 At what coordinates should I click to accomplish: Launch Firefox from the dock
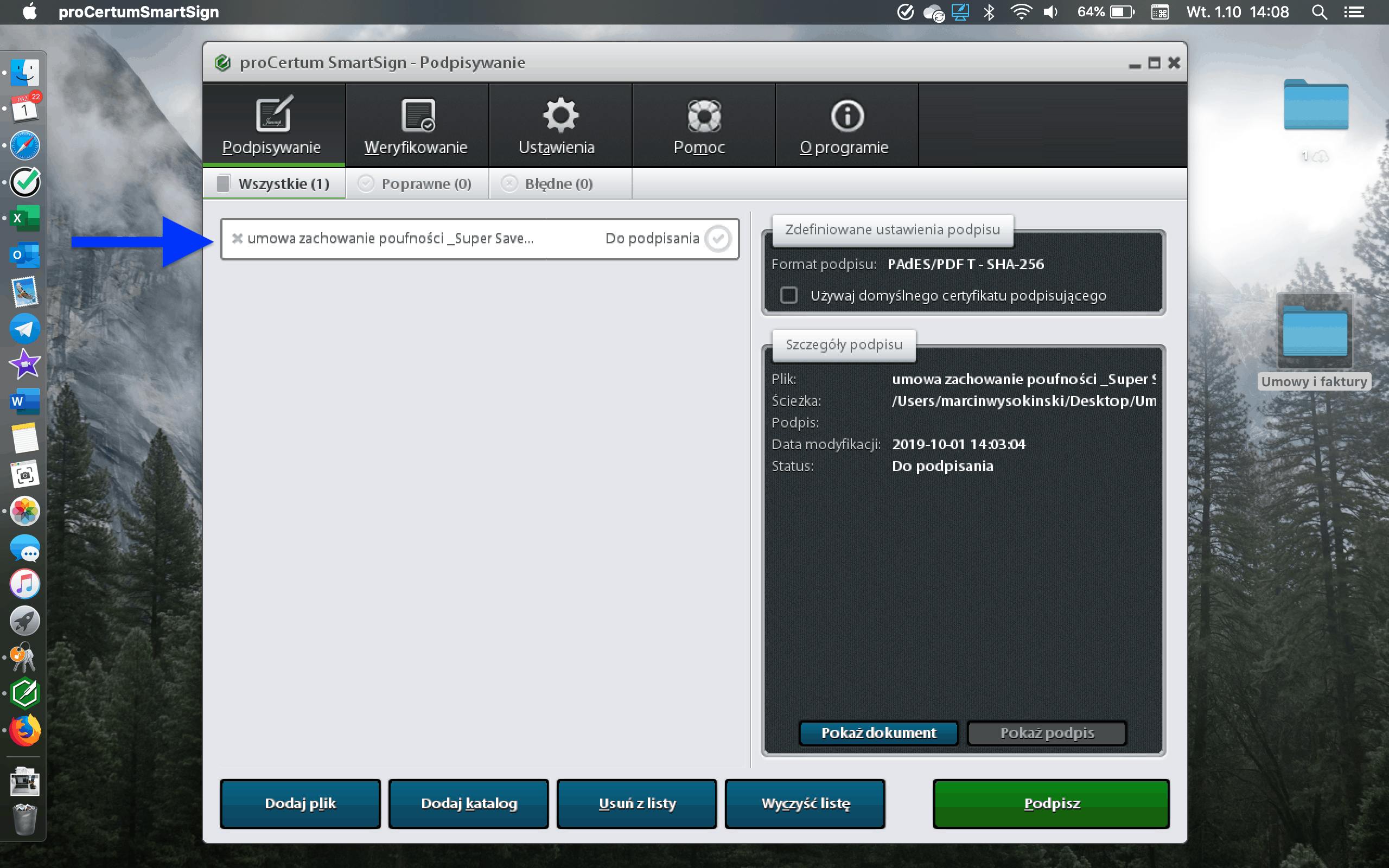(24, 731)
